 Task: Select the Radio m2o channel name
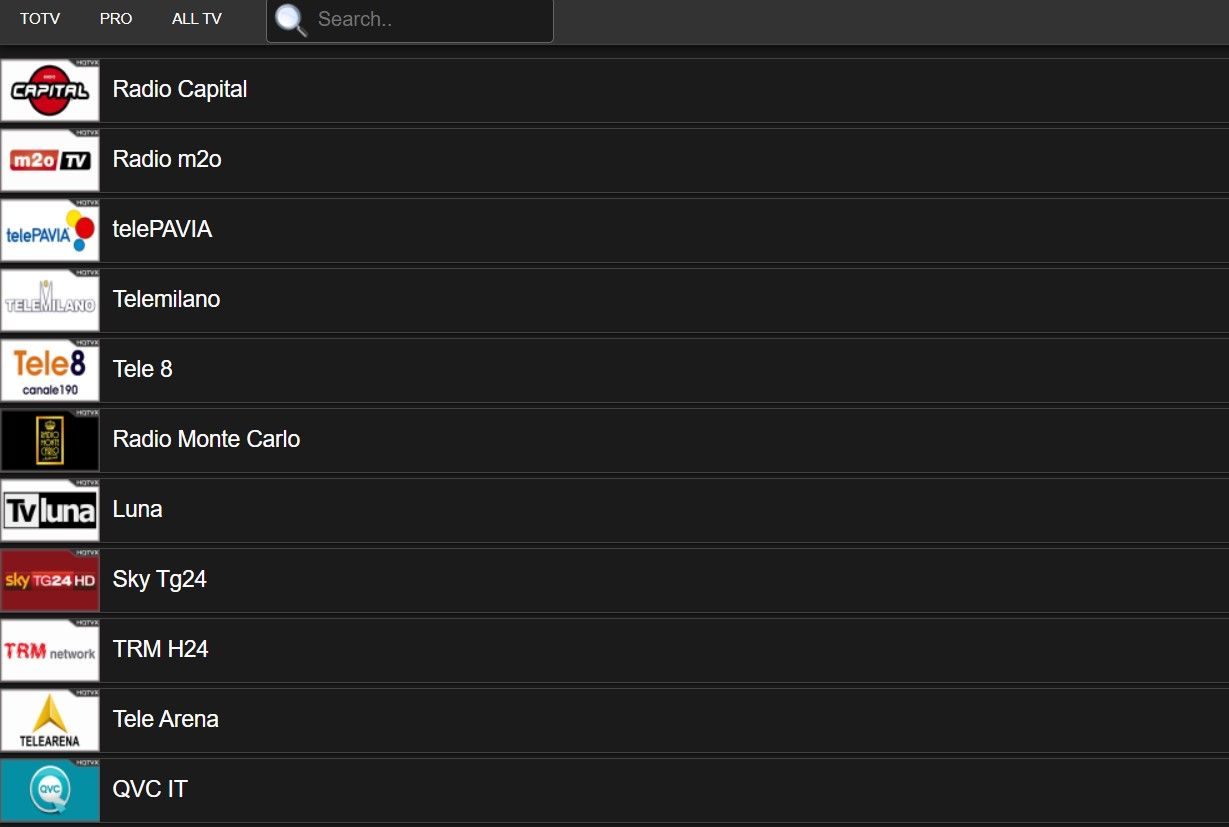pos(167,159)
